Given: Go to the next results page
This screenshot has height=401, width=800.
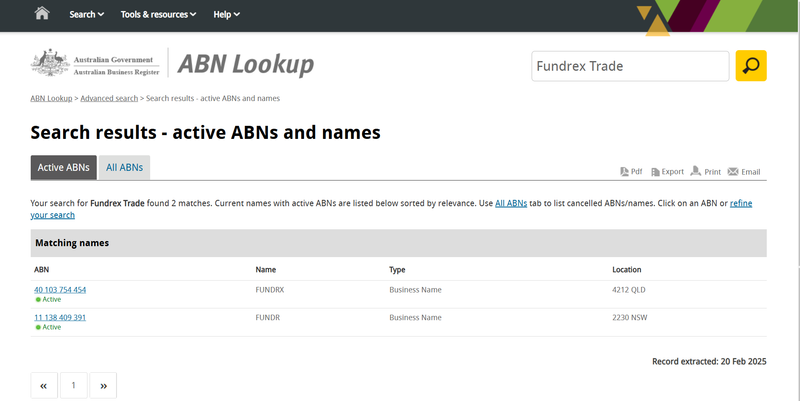Looking at the screenshot, I should point(103,386).
